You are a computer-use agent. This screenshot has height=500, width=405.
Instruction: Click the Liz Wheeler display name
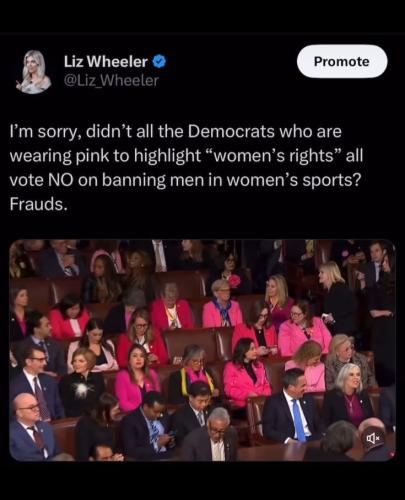106,61
